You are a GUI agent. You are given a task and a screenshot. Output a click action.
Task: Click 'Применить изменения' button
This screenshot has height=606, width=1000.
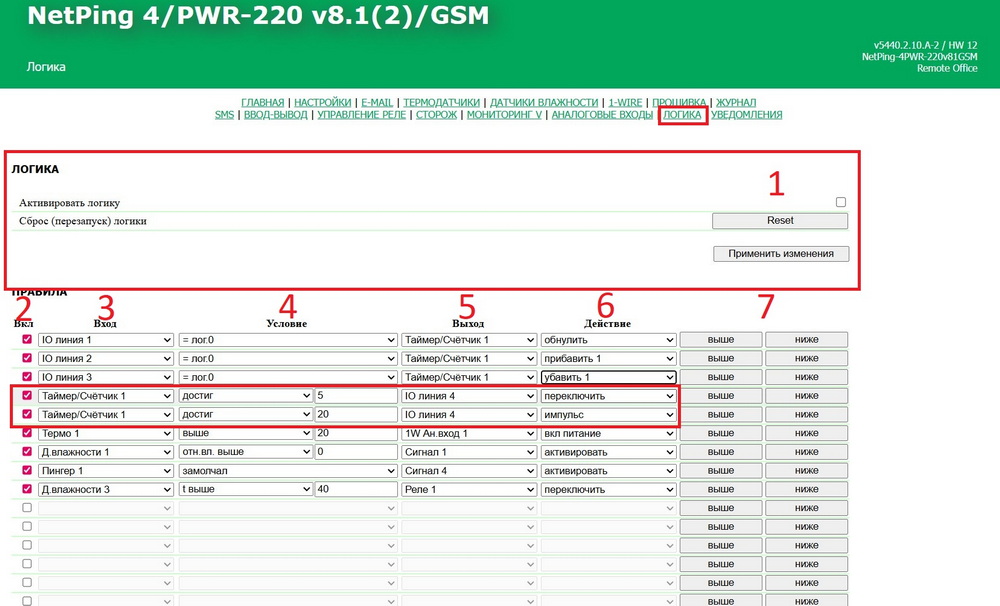(780, 254)
